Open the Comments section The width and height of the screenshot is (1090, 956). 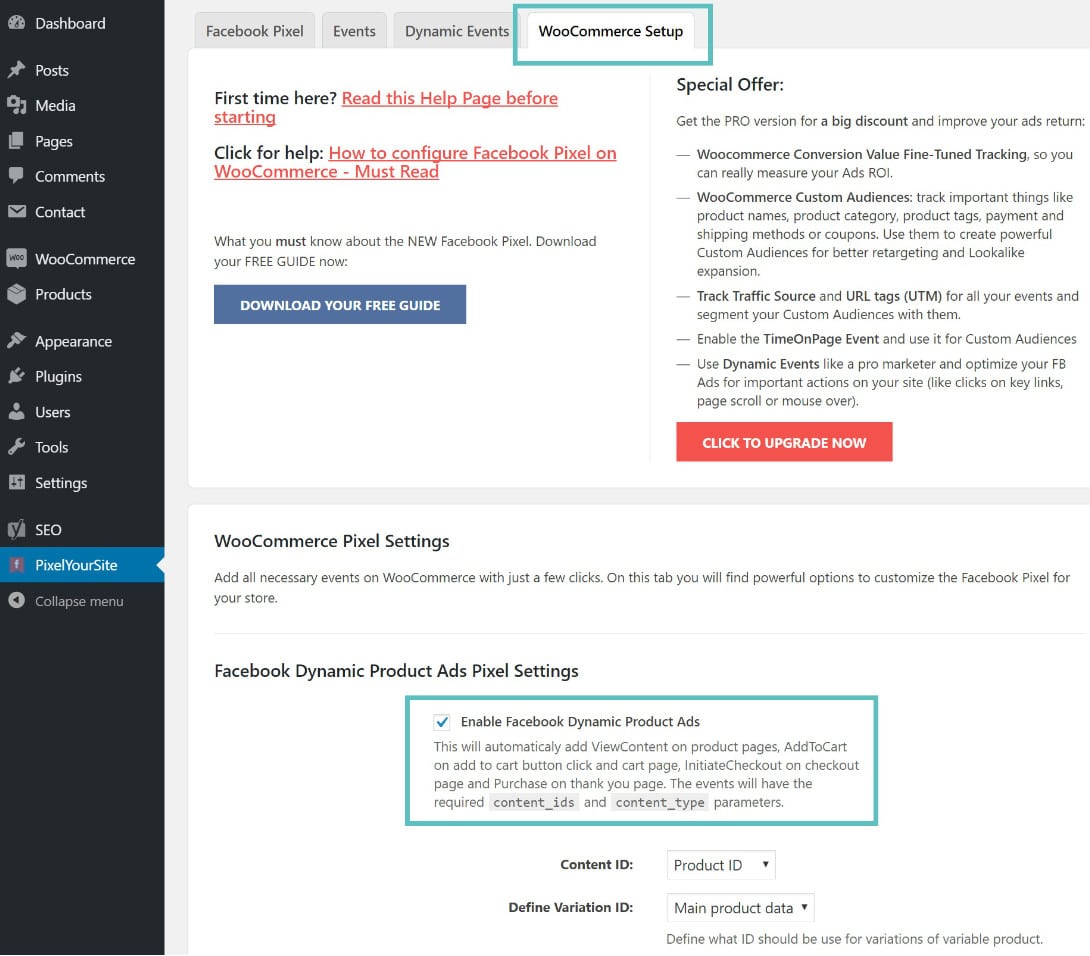[x=68, y=176]
